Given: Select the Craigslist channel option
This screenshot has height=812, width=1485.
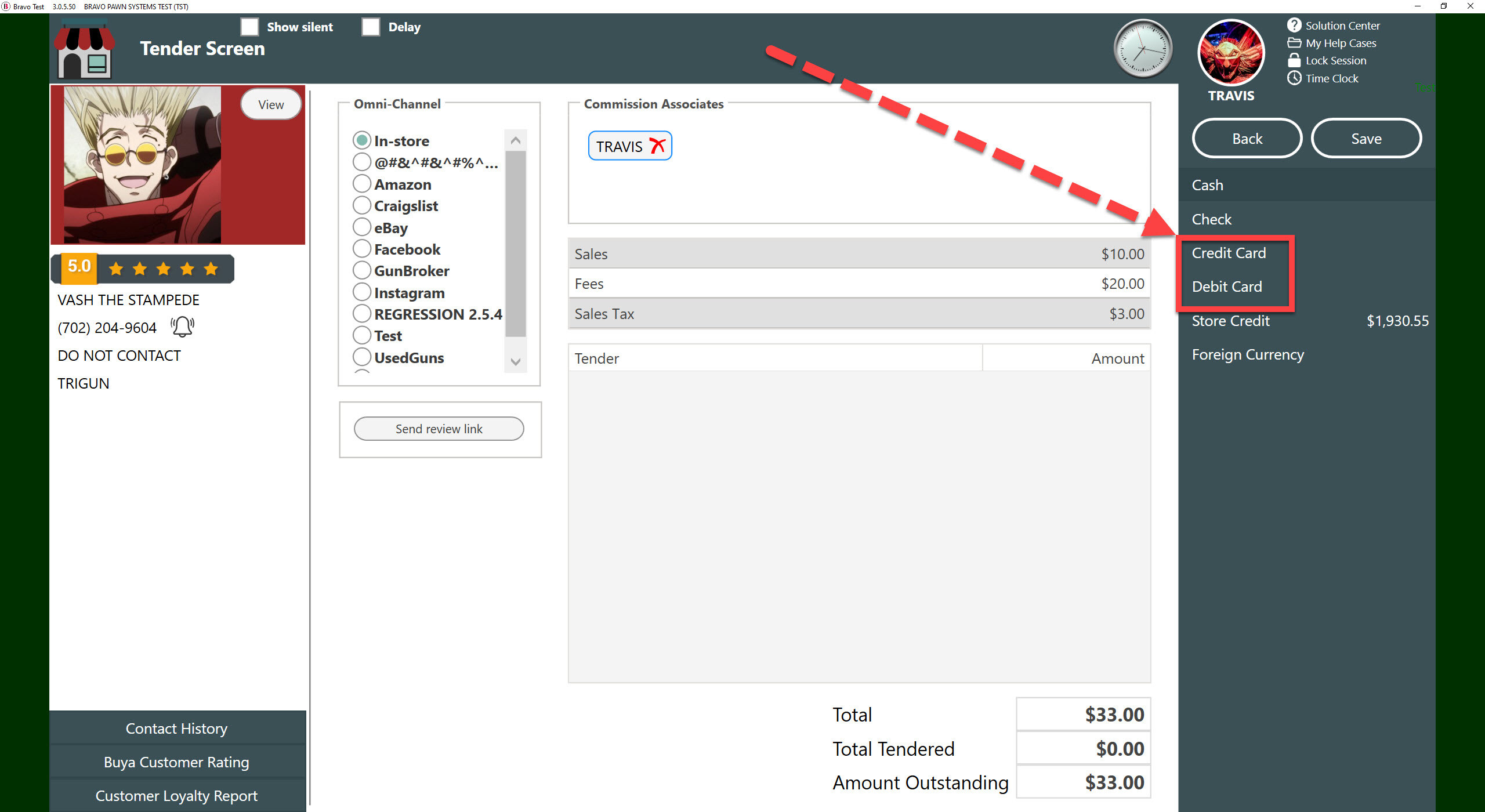Looking at the screenshot, I should pyautogui.click(x=362, y=205).
